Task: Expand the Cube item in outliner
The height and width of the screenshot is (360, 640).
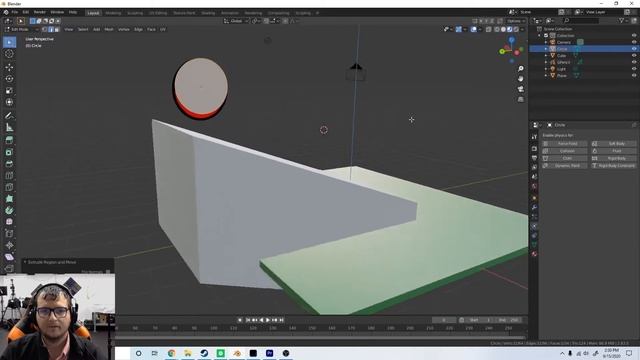Action: click(546, 56)
